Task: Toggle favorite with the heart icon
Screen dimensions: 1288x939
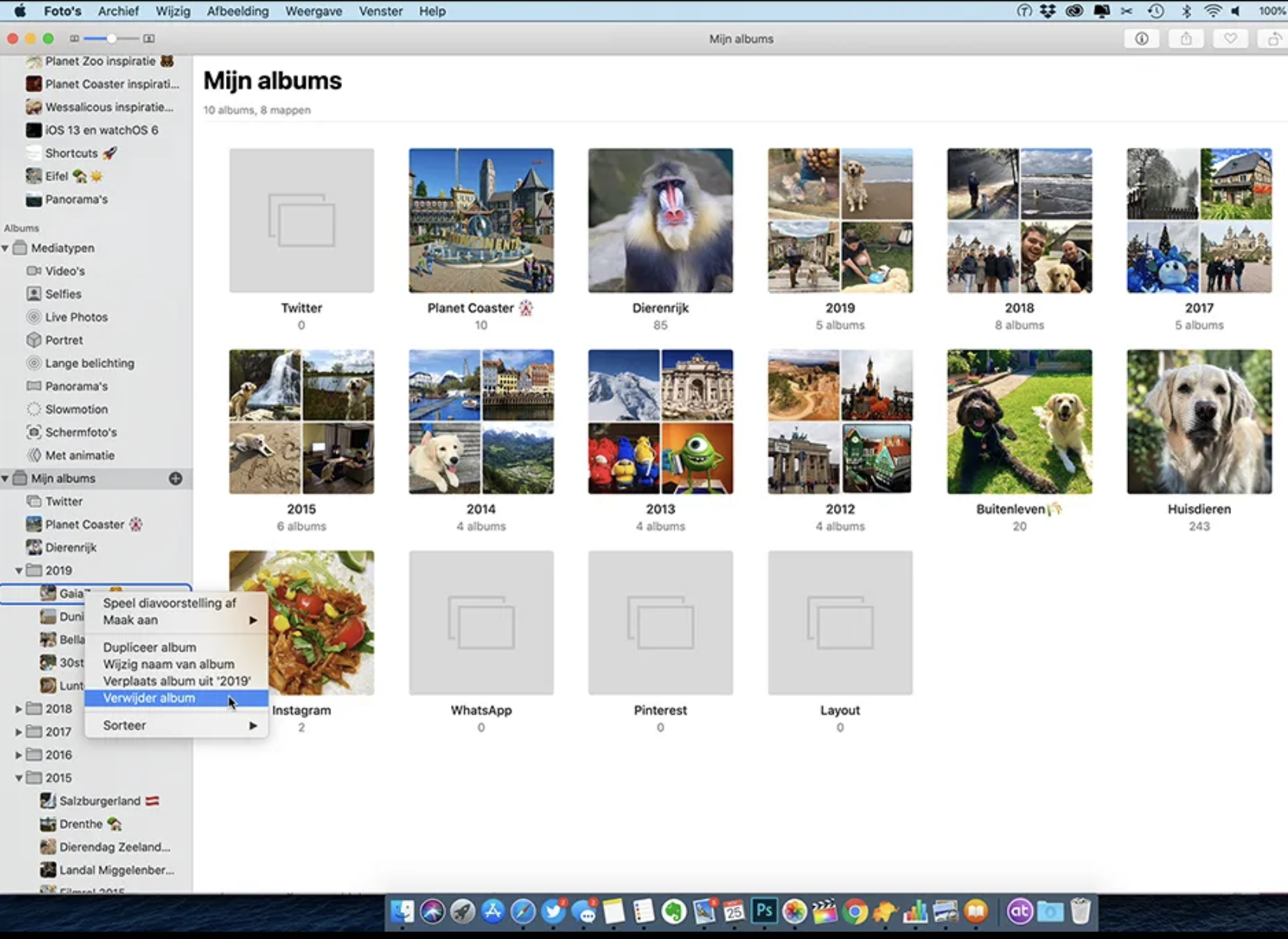Action: [x=1230, y=38]
